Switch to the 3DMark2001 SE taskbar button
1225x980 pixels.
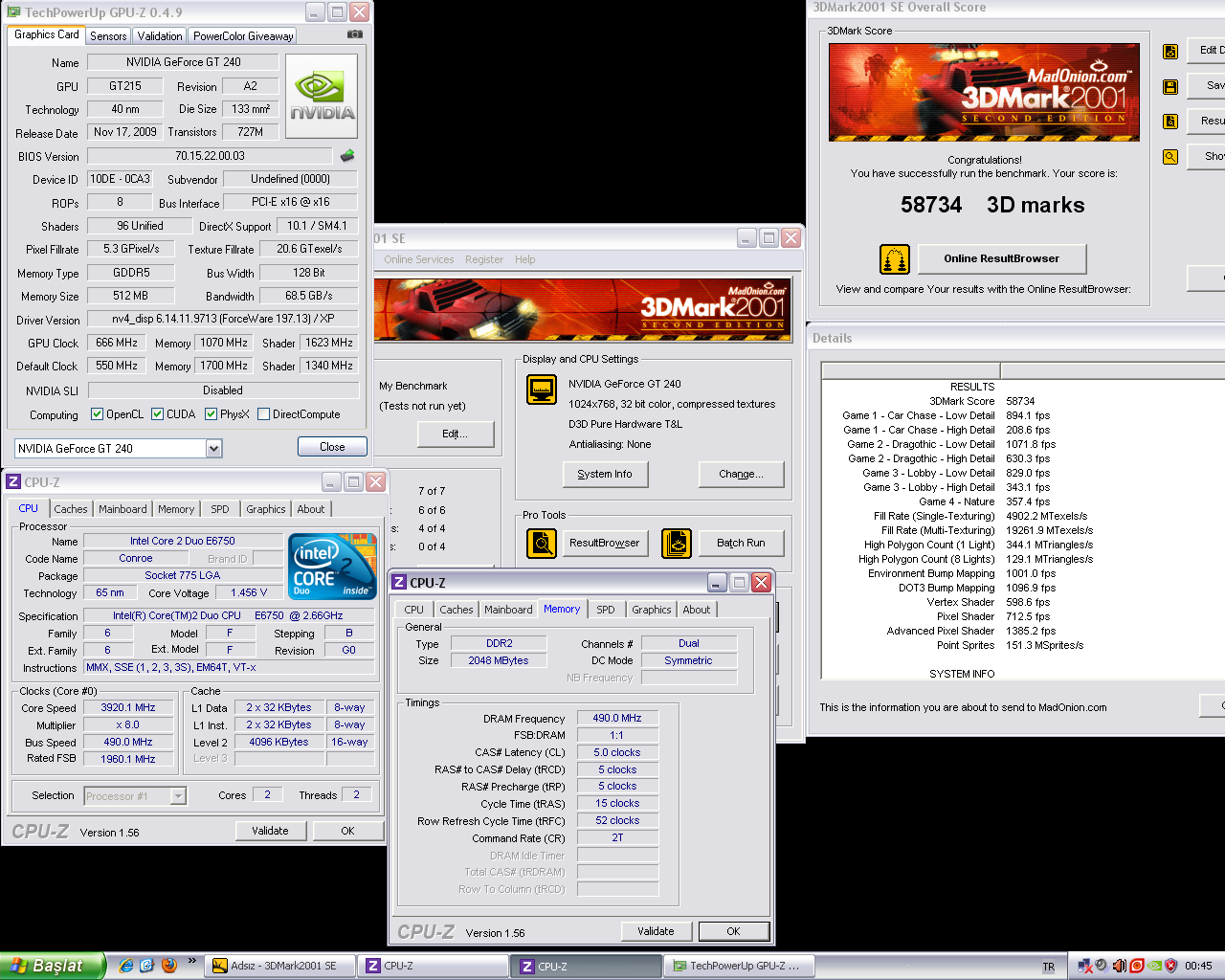(281, 967)
